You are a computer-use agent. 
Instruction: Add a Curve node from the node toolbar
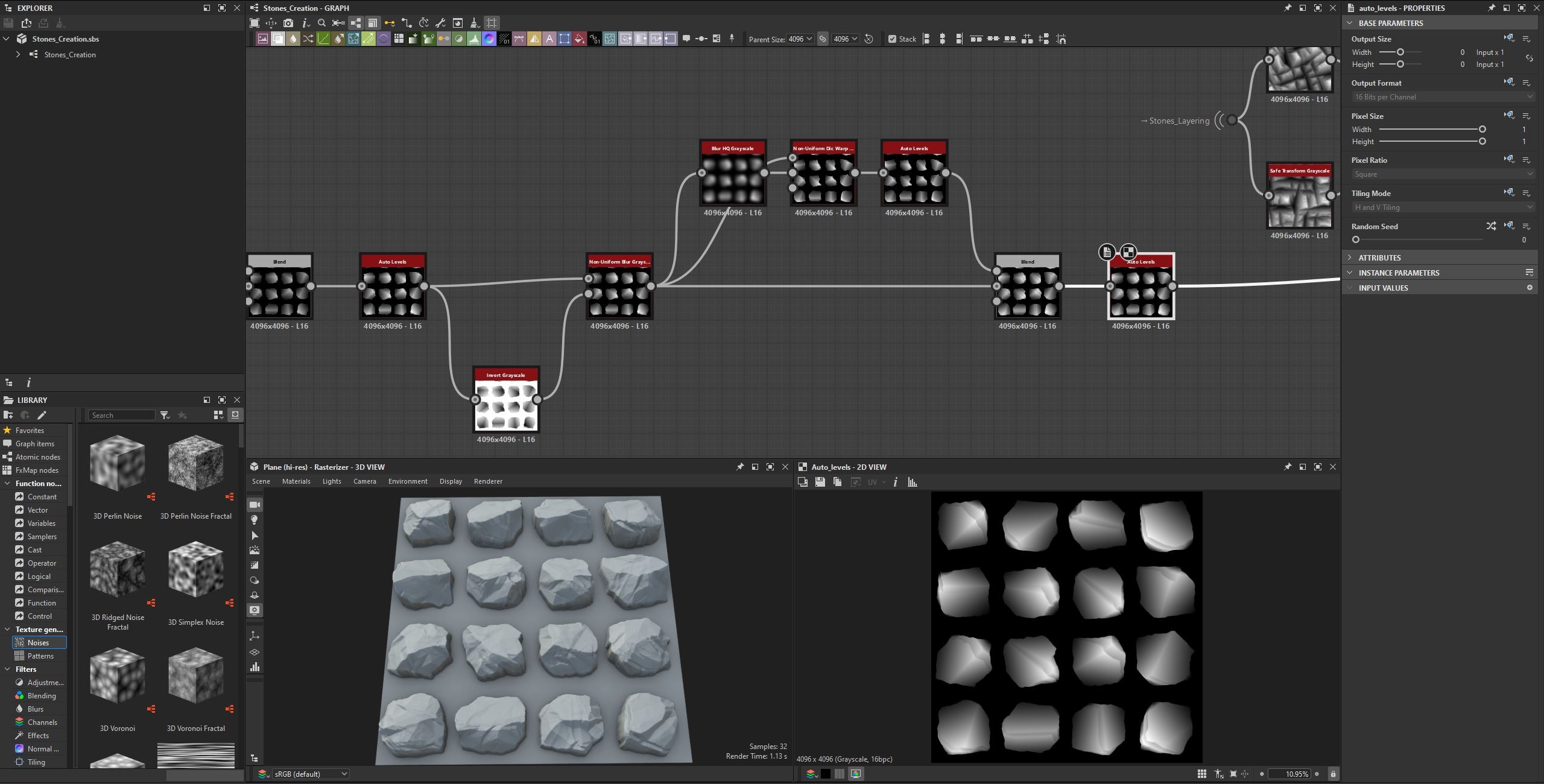click(323, 39)
